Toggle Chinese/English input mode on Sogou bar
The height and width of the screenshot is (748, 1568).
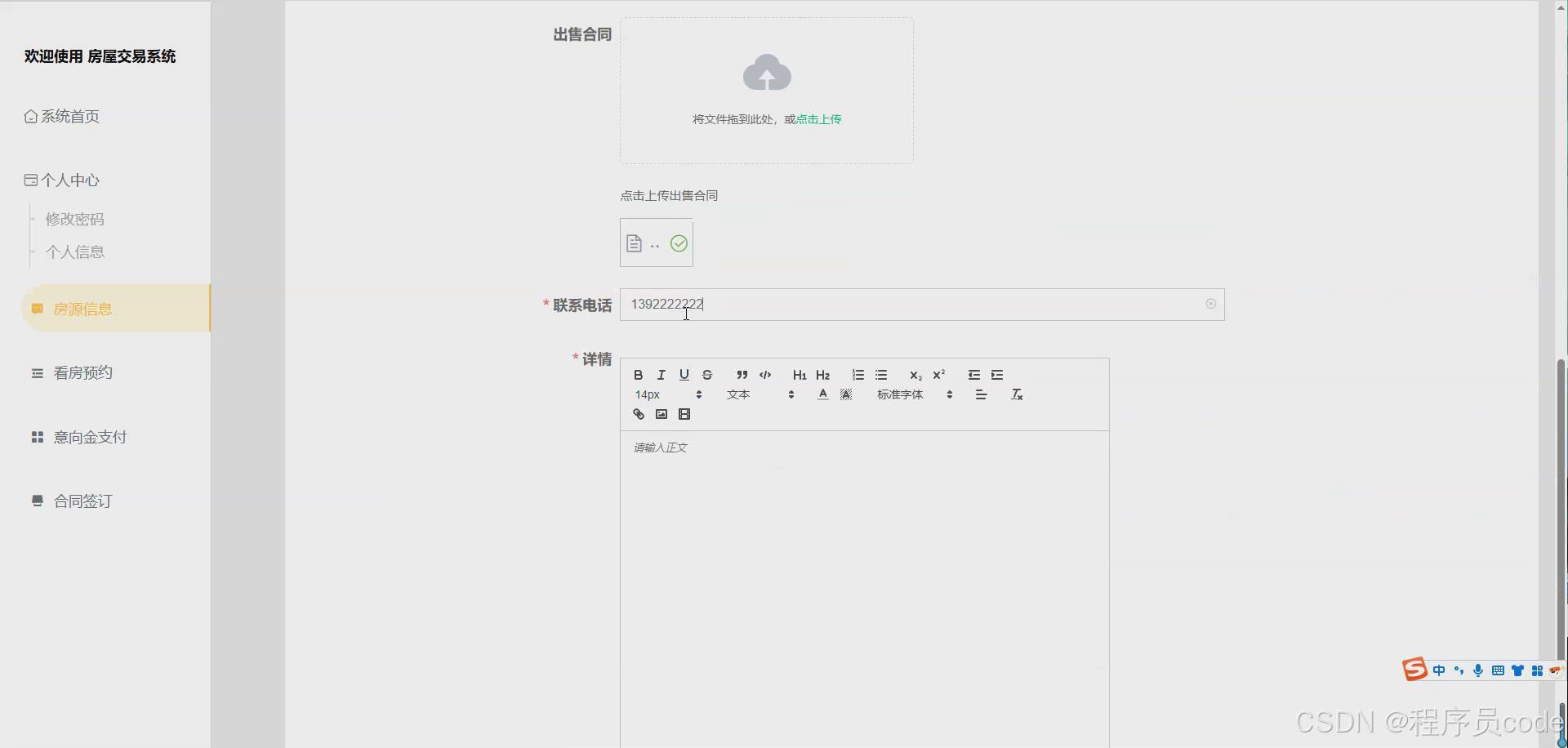tap(1439, 670)
